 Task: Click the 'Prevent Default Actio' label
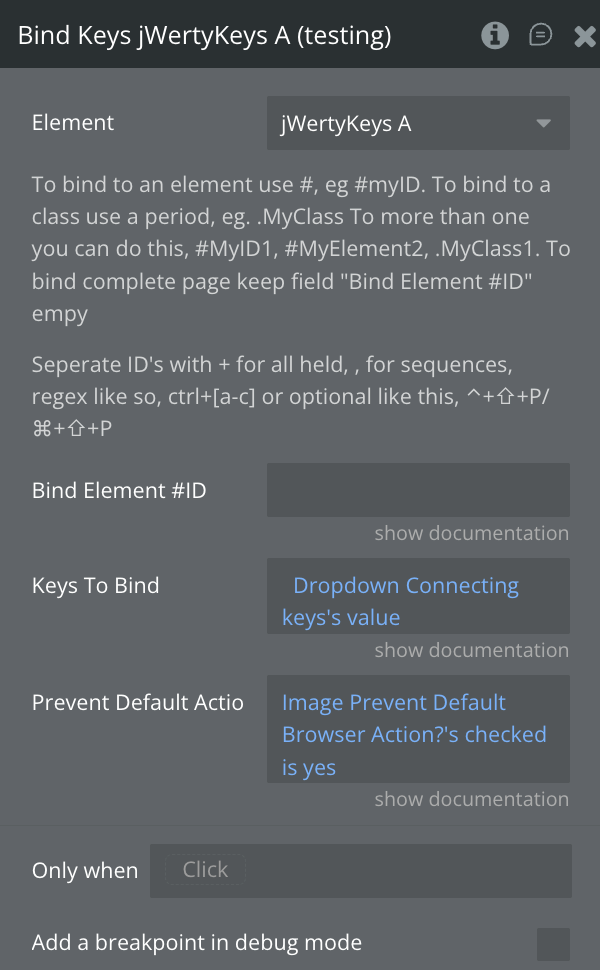point(138,702)
